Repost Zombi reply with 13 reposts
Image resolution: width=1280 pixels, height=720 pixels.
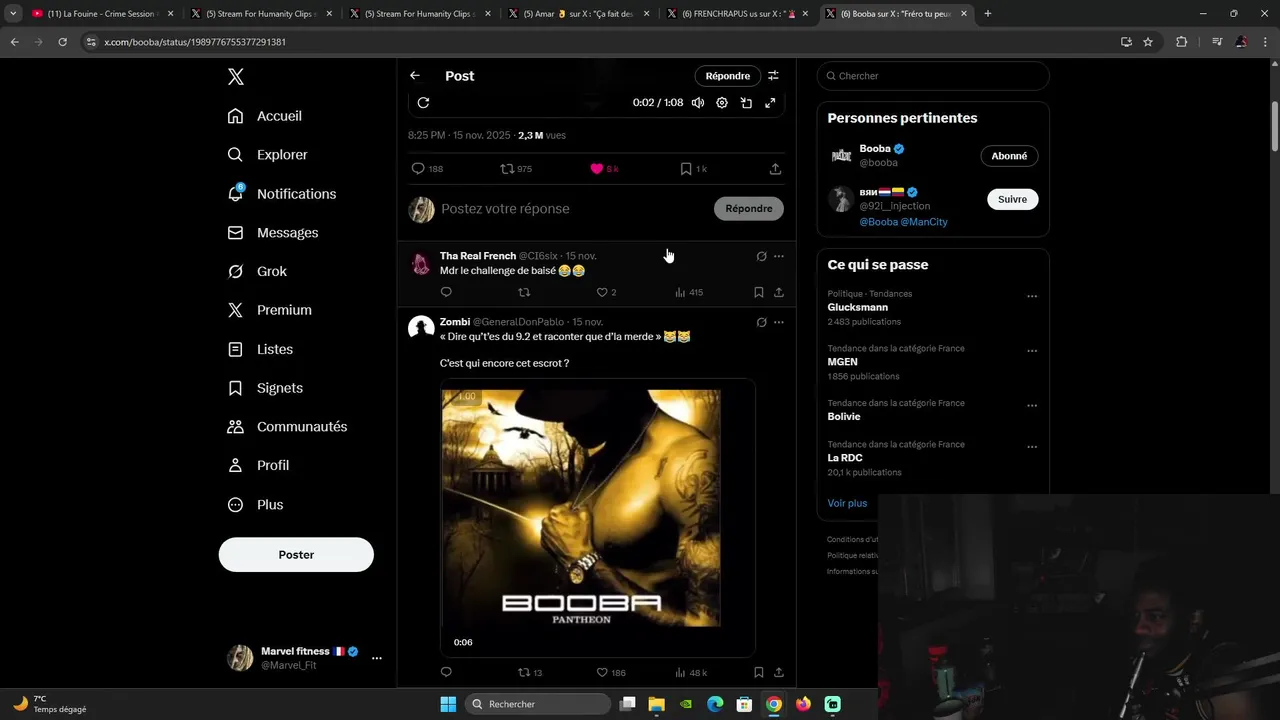point(530,673)
